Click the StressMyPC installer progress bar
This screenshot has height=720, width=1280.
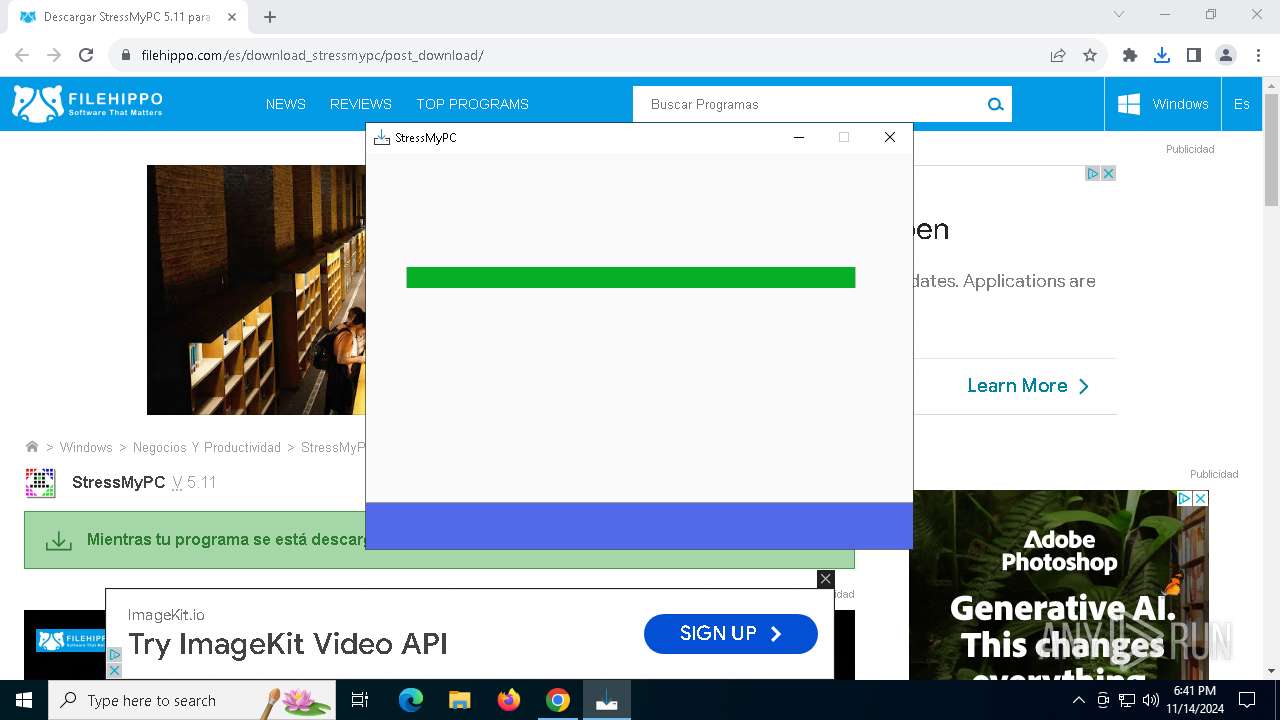[x=631, y=277]
